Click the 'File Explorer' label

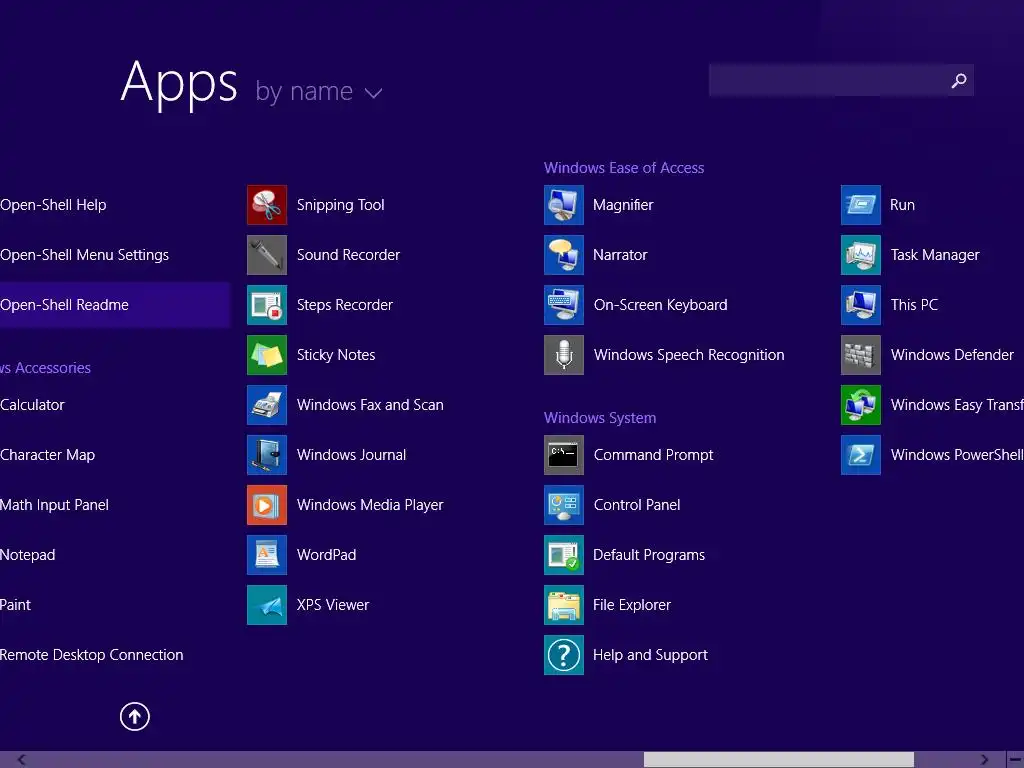tap(632, 605)
